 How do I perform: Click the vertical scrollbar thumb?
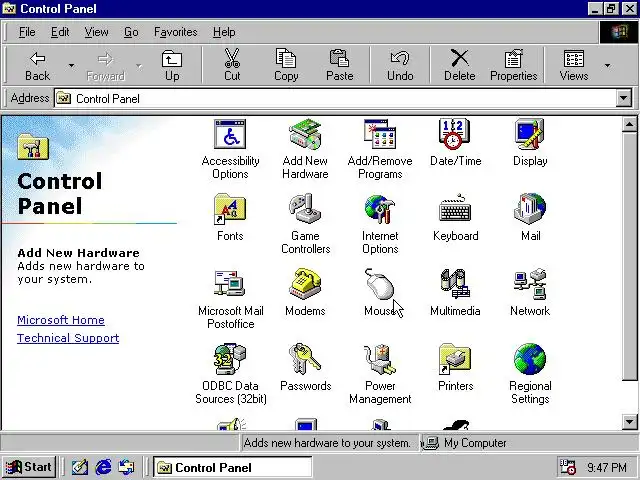pos(629,256)
